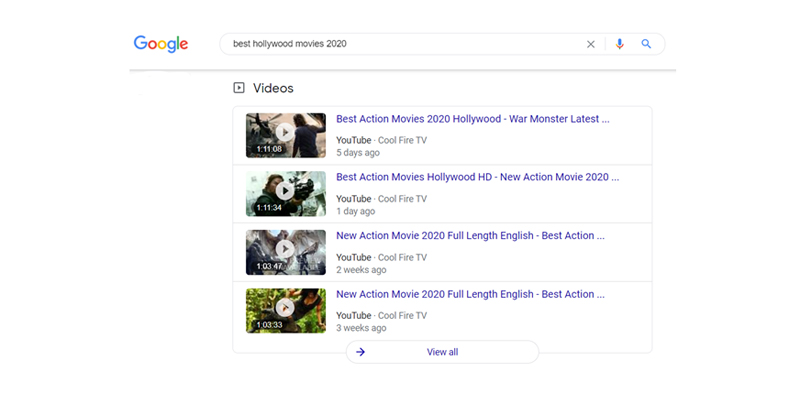Click the 'Videos' section heading
The width and height of the screenshot is (800, 400).
coord(273,88)
